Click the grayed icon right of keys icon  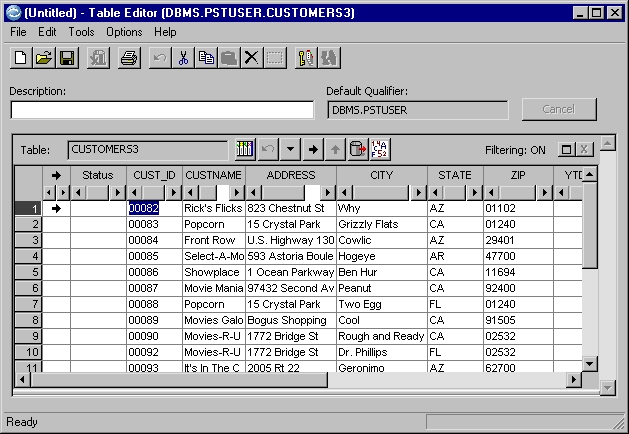coord(329,58)
